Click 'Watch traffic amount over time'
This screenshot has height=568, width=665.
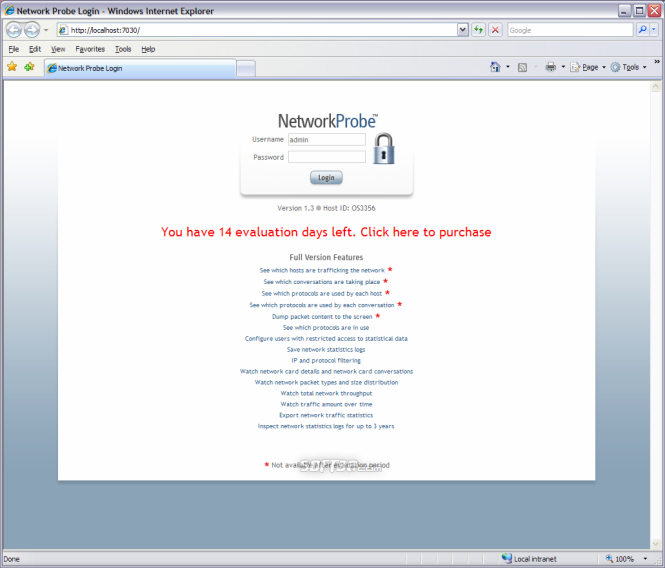(326, 404)
